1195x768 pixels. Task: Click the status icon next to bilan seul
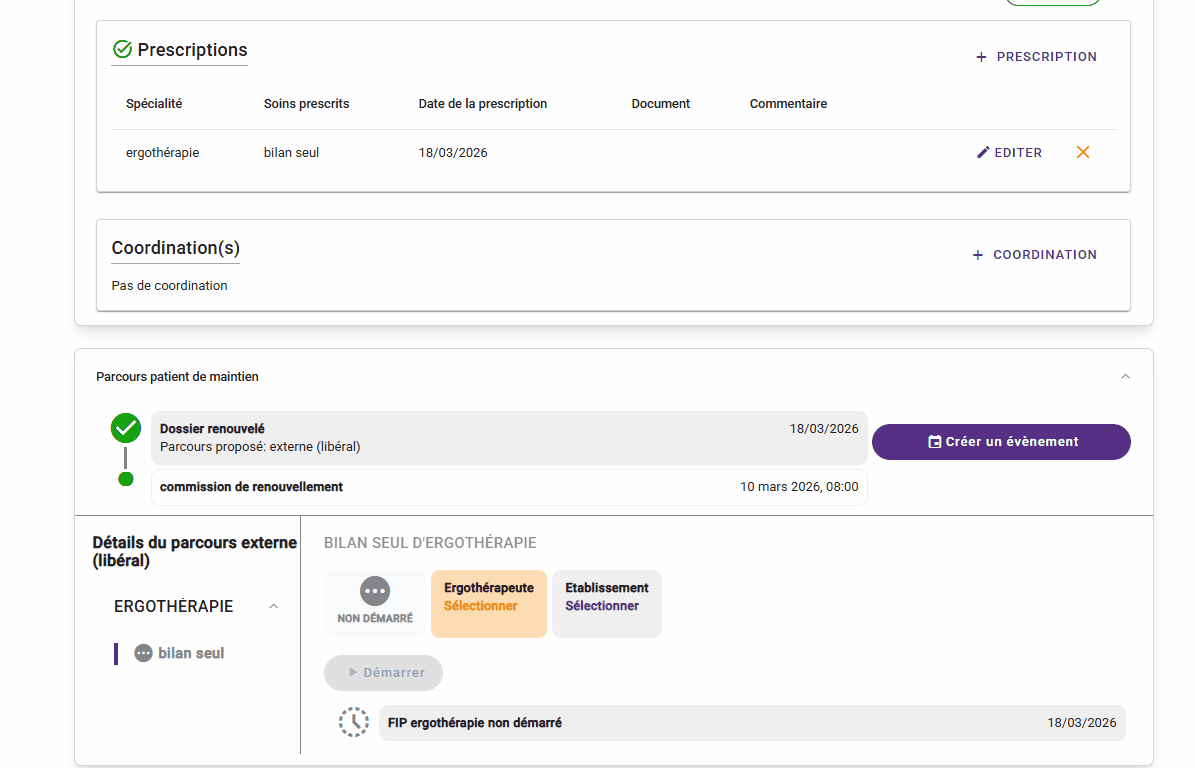(143, 653)
